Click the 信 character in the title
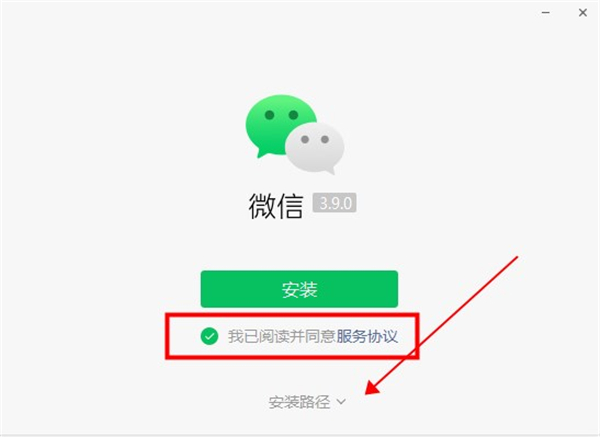 click(290, 205)
